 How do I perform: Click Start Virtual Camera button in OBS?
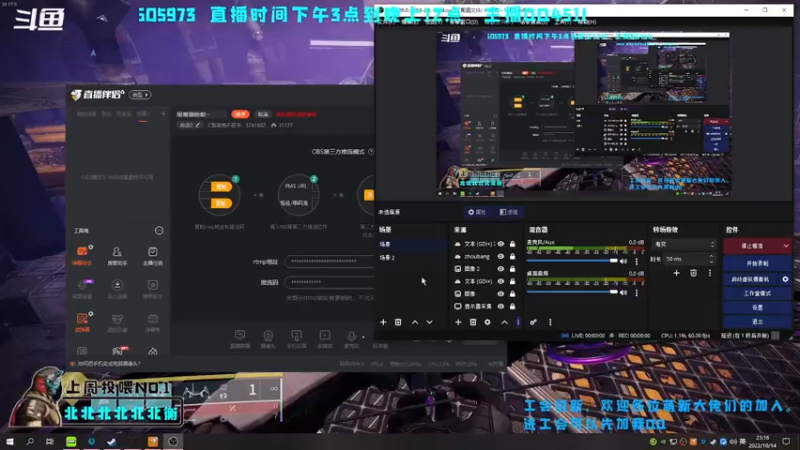pyautogui.click(x=751, y=279)
